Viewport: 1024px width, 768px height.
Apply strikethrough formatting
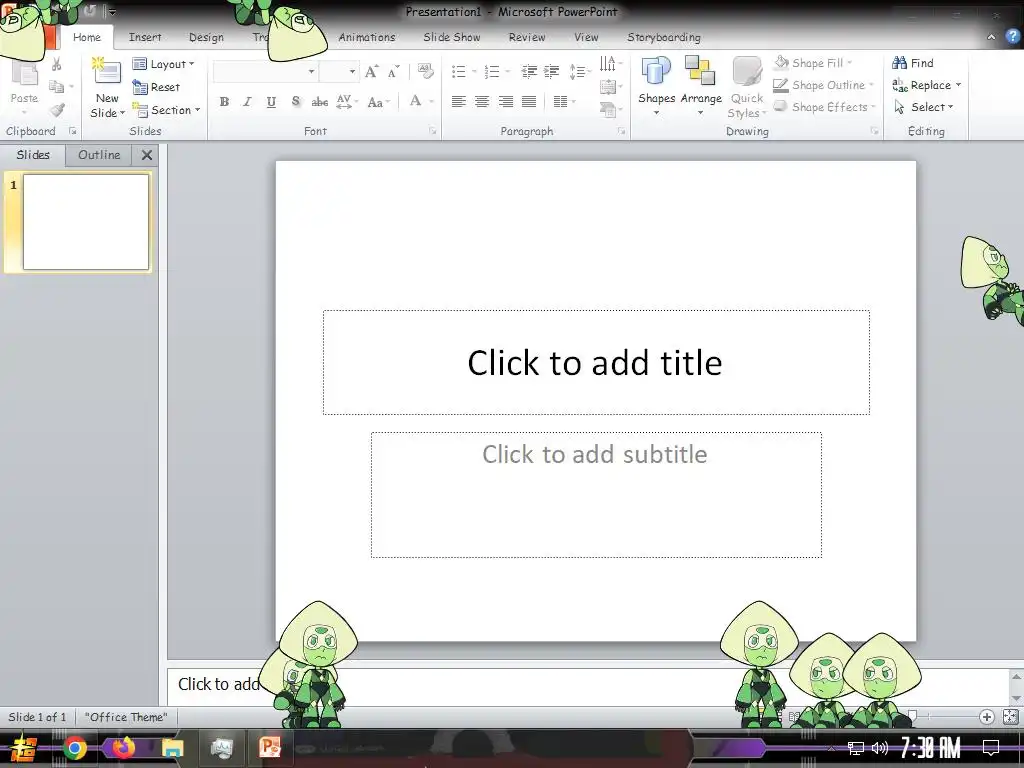tap(319, 102)
